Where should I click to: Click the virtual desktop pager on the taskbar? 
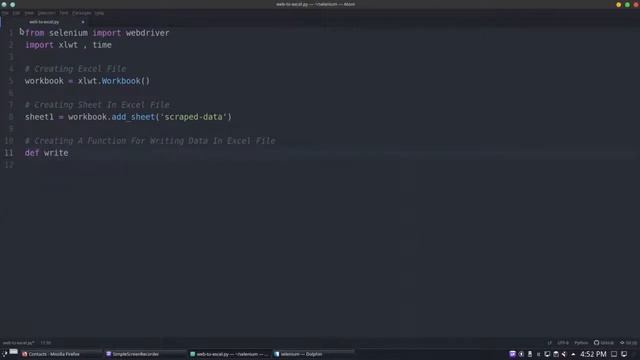point(14,351)
